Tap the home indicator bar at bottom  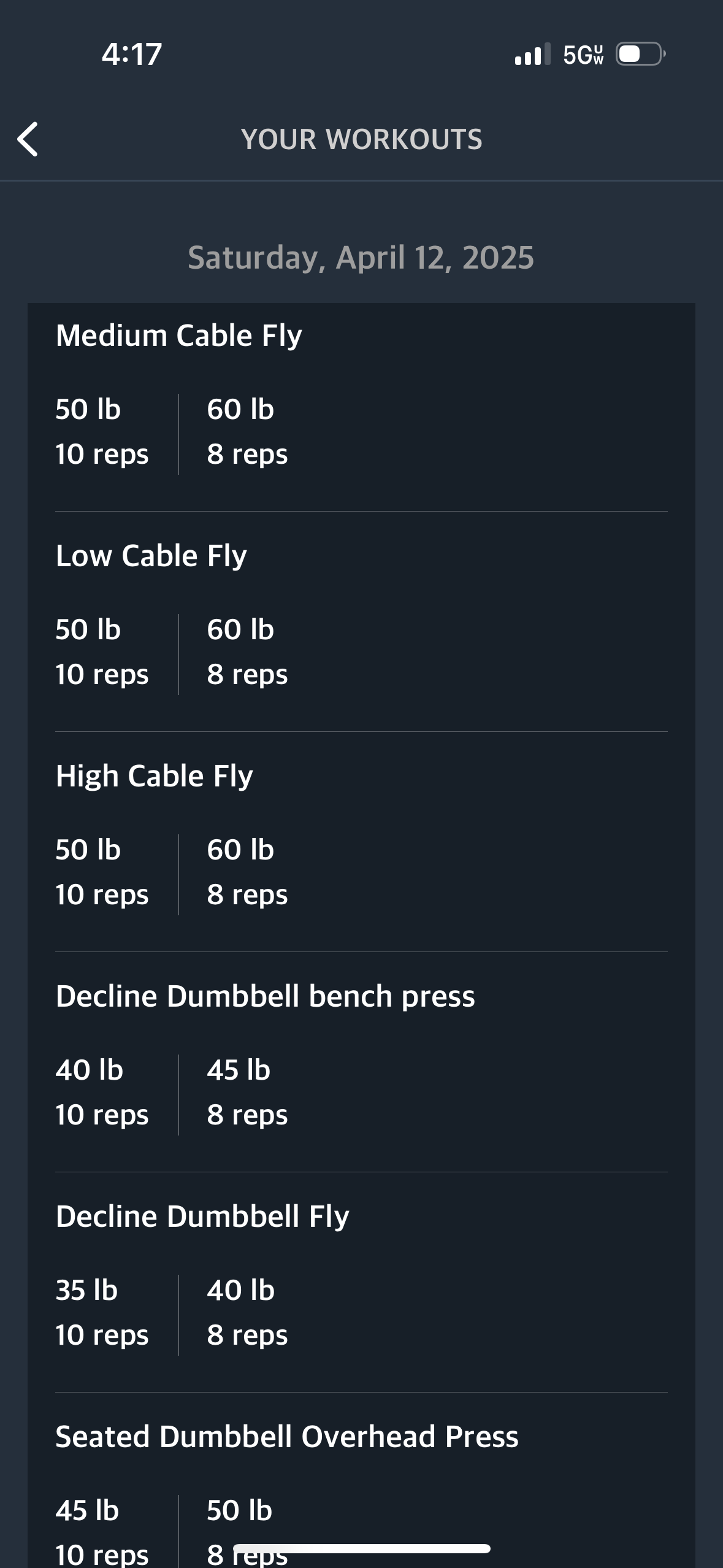(361, 1548)
